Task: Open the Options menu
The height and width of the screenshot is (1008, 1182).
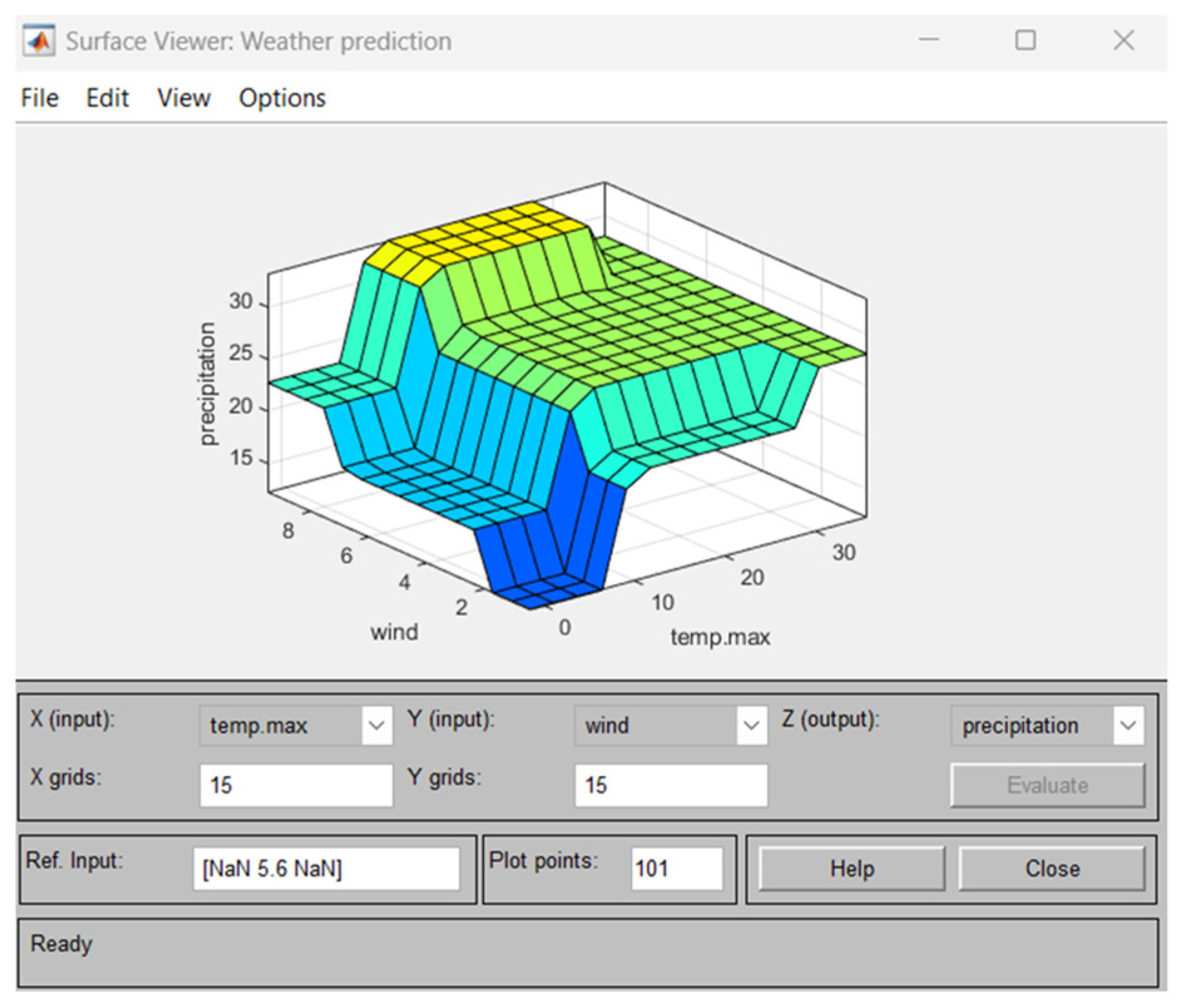Action: [282, 98]
